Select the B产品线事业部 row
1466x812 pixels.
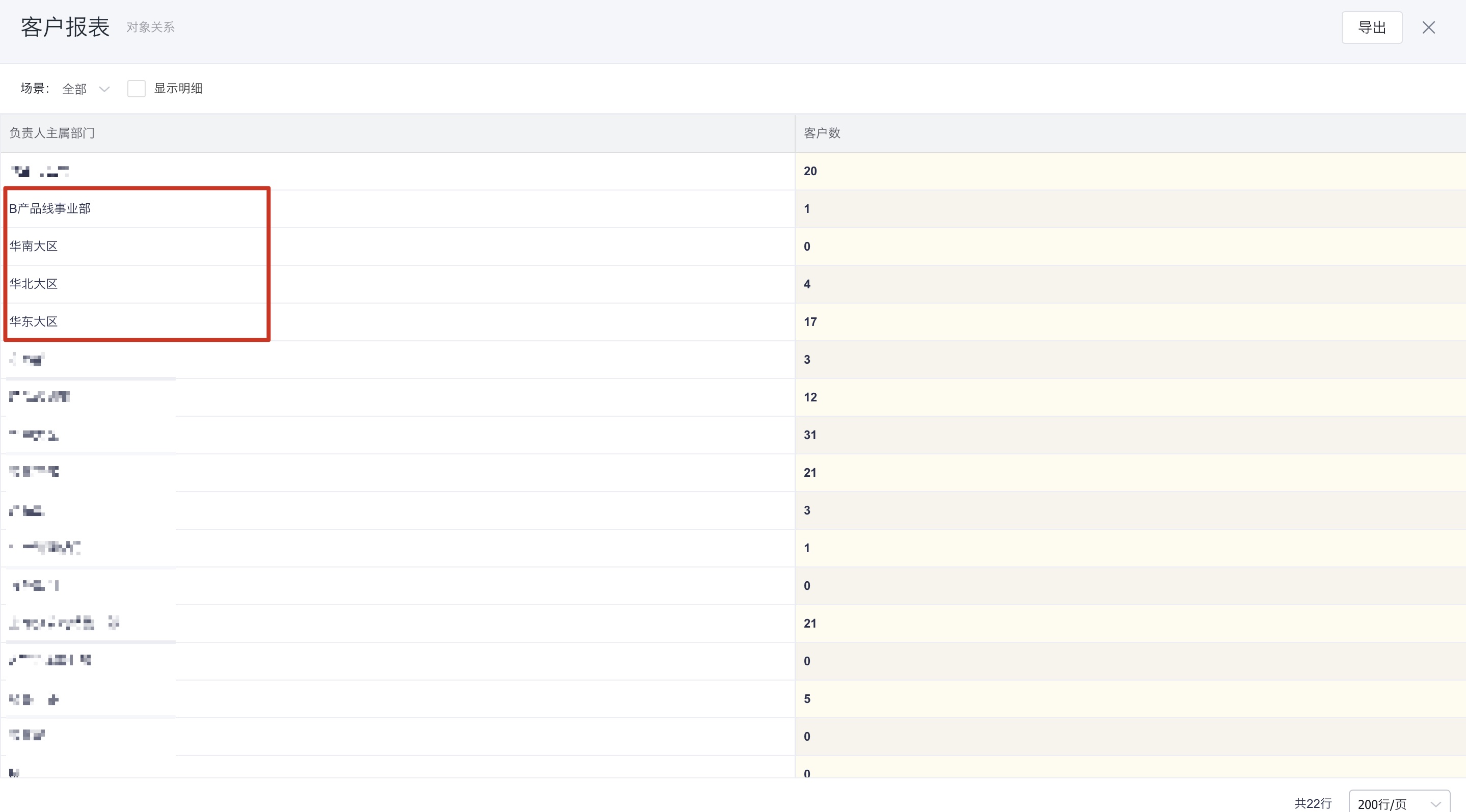(50, 209)
